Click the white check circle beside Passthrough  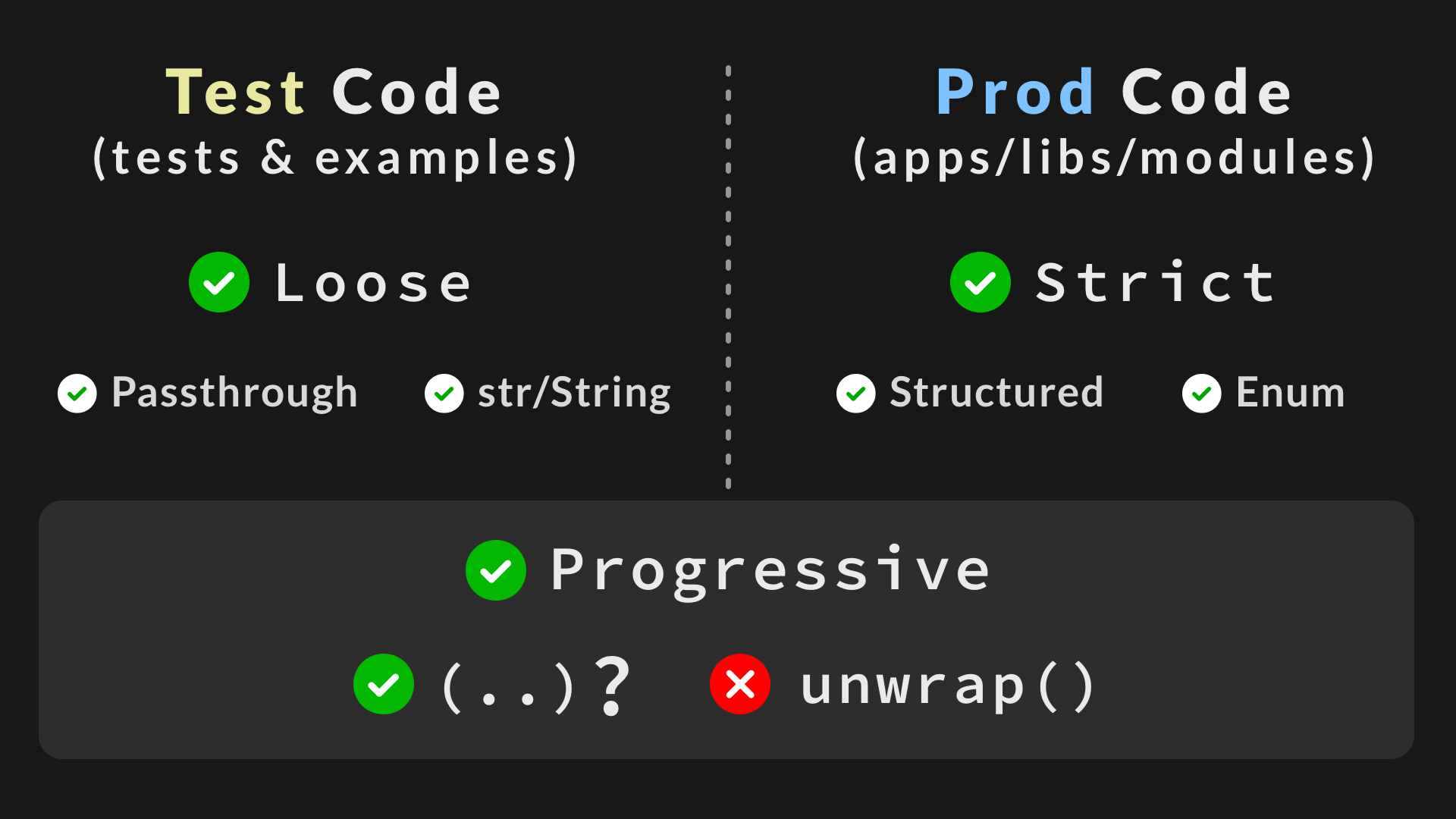pyautogui.click(x=77, y=394)
